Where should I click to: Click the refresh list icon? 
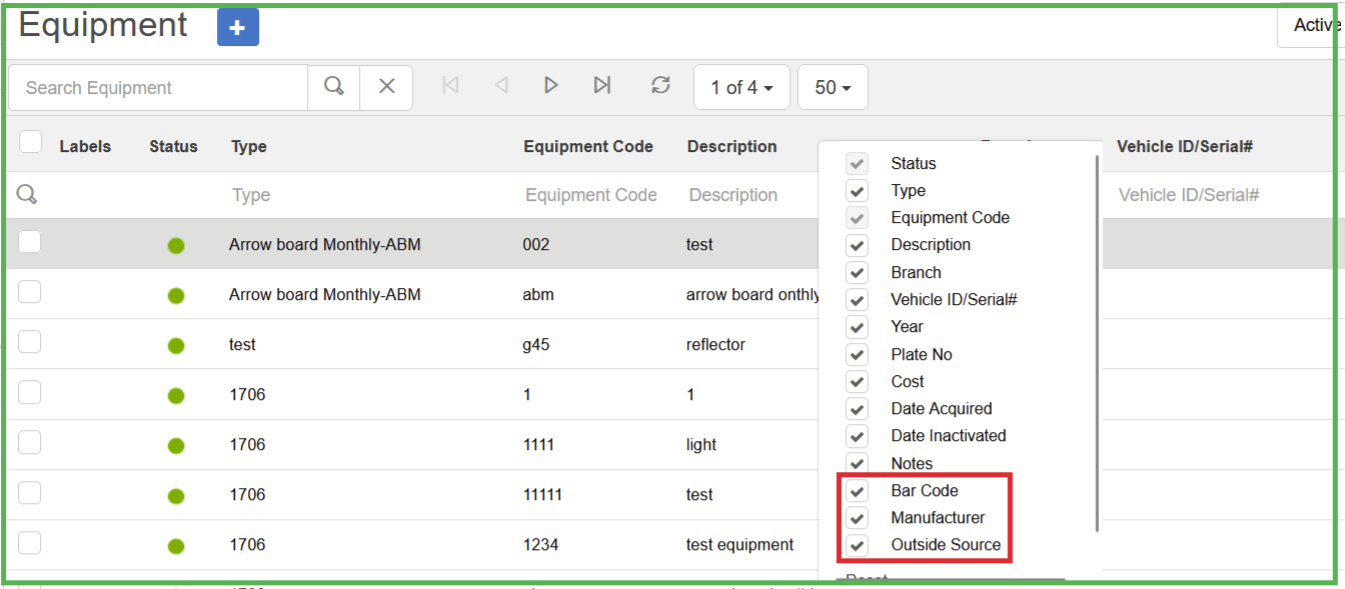[x=660, y=86]
